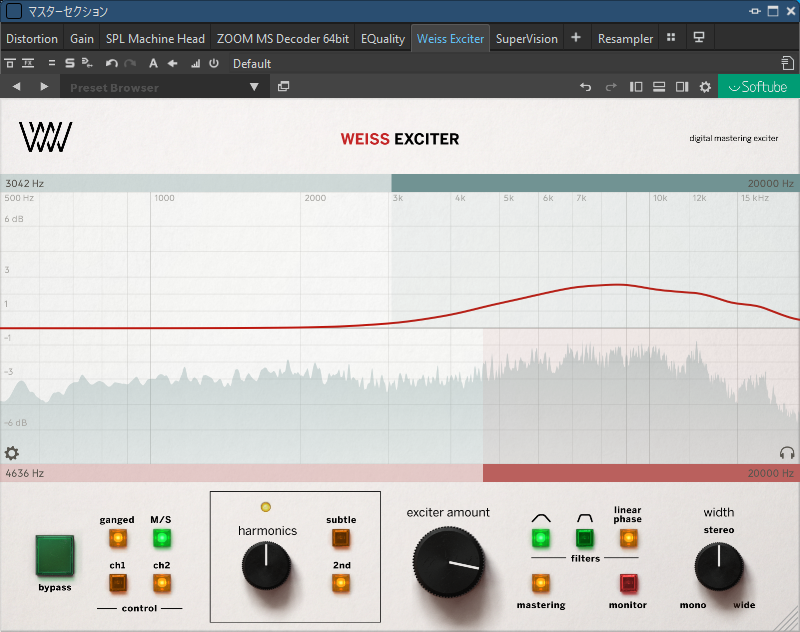Toggle the ganged control button

(x=117, y=539)
